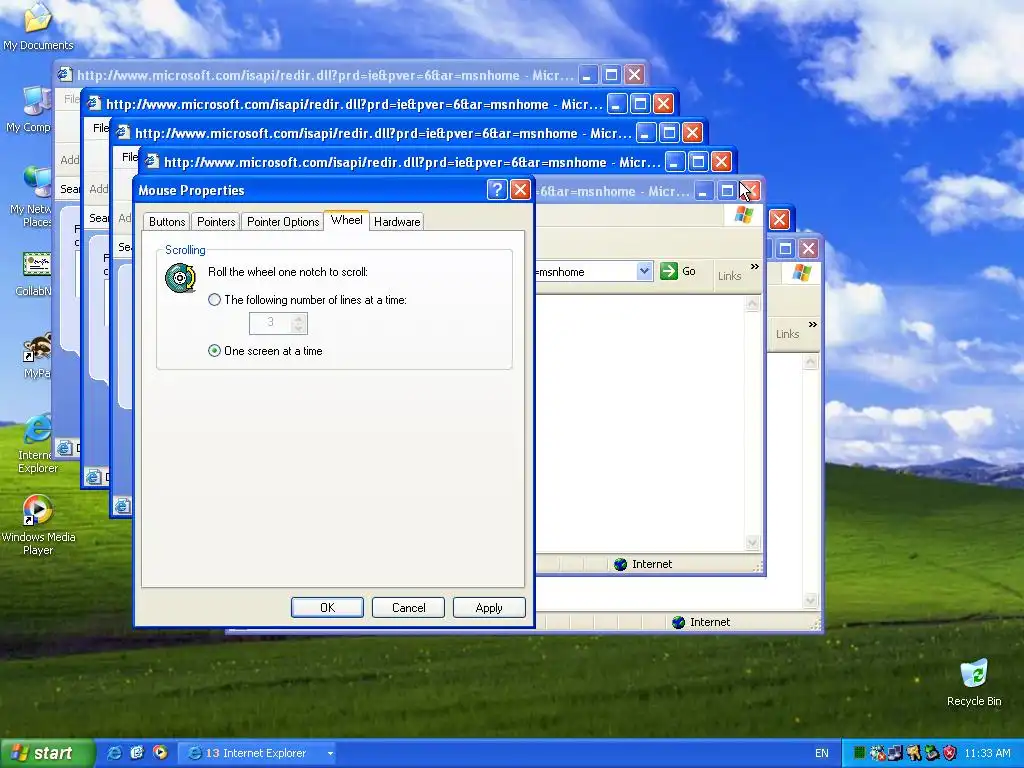Click Show Desktop quick launch icon

point(136,753)
